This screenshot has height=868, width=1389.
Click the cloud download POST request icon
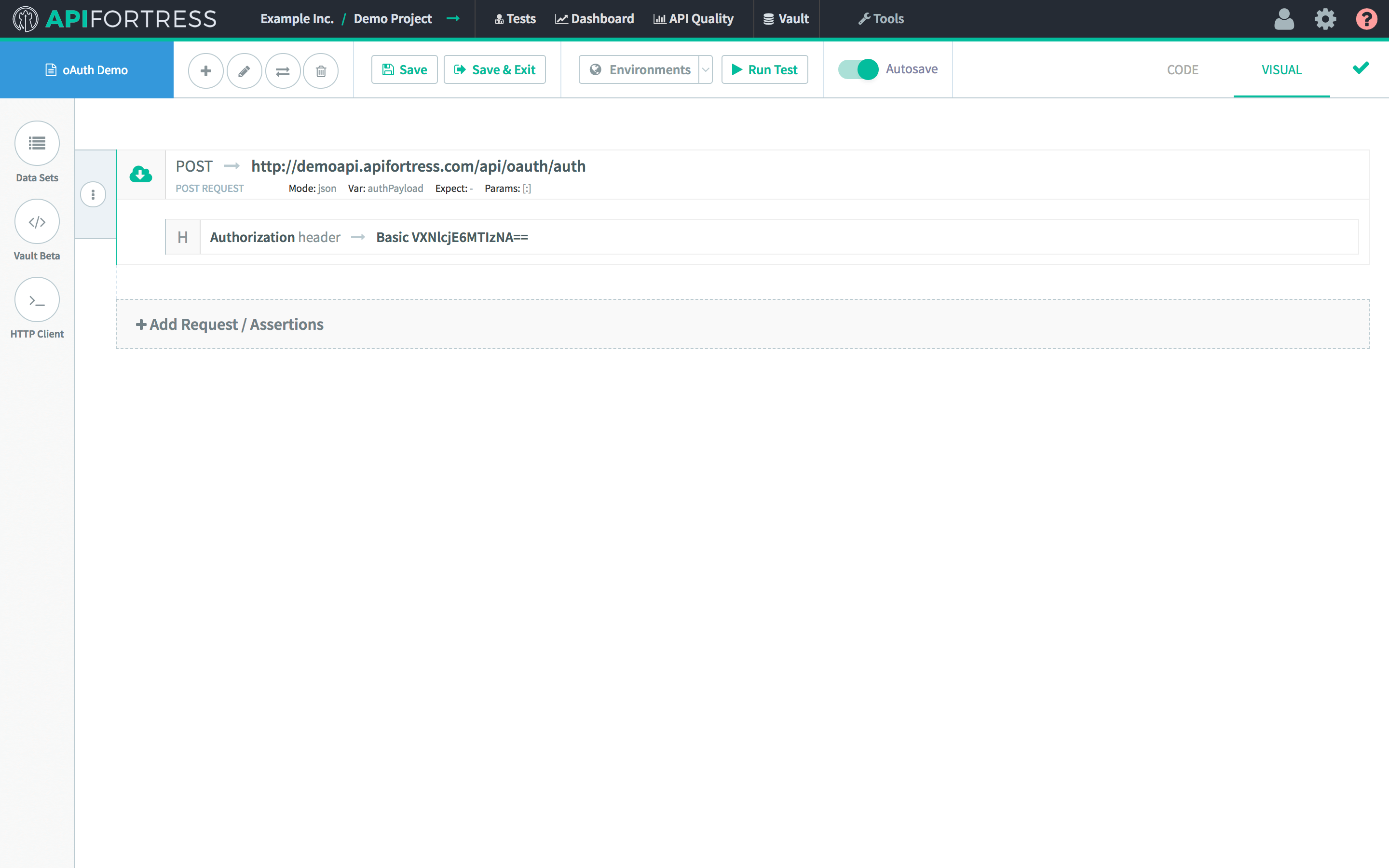coord(141,174)
